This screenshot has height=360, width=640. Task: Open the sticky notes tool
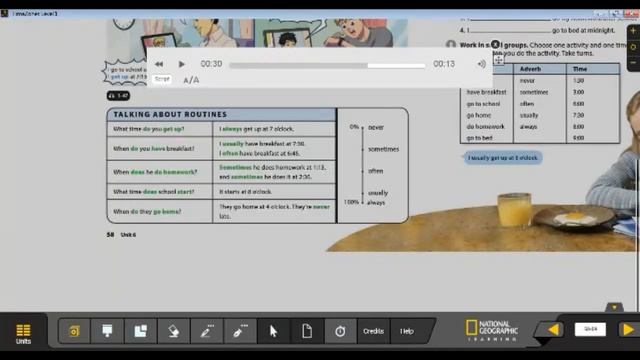click(x=140, y=331)
